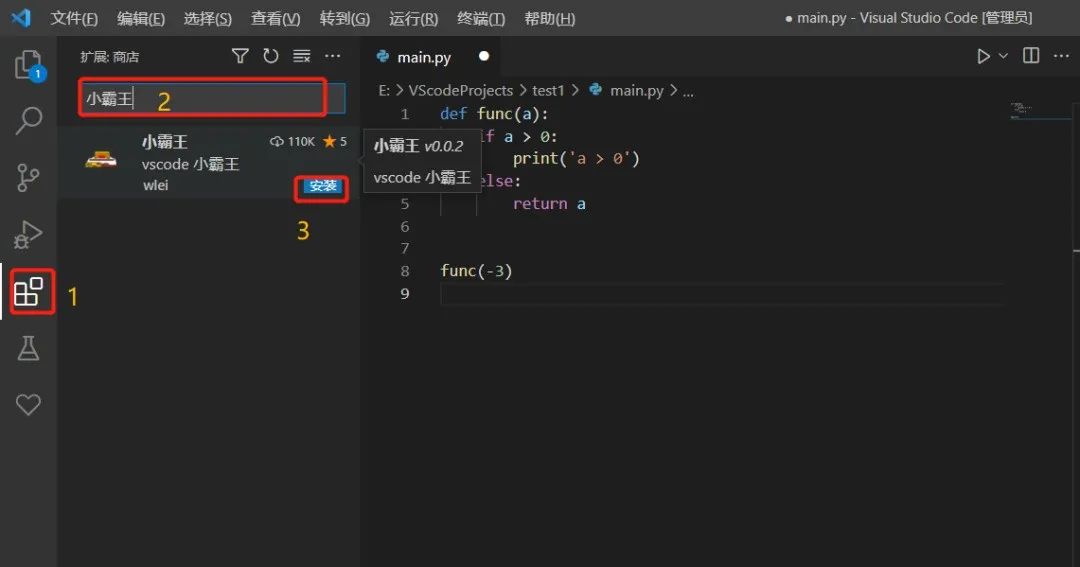Open the 终端(T) menu
The width and height of the screenshot is (1080, 567).
coord(481,19)
